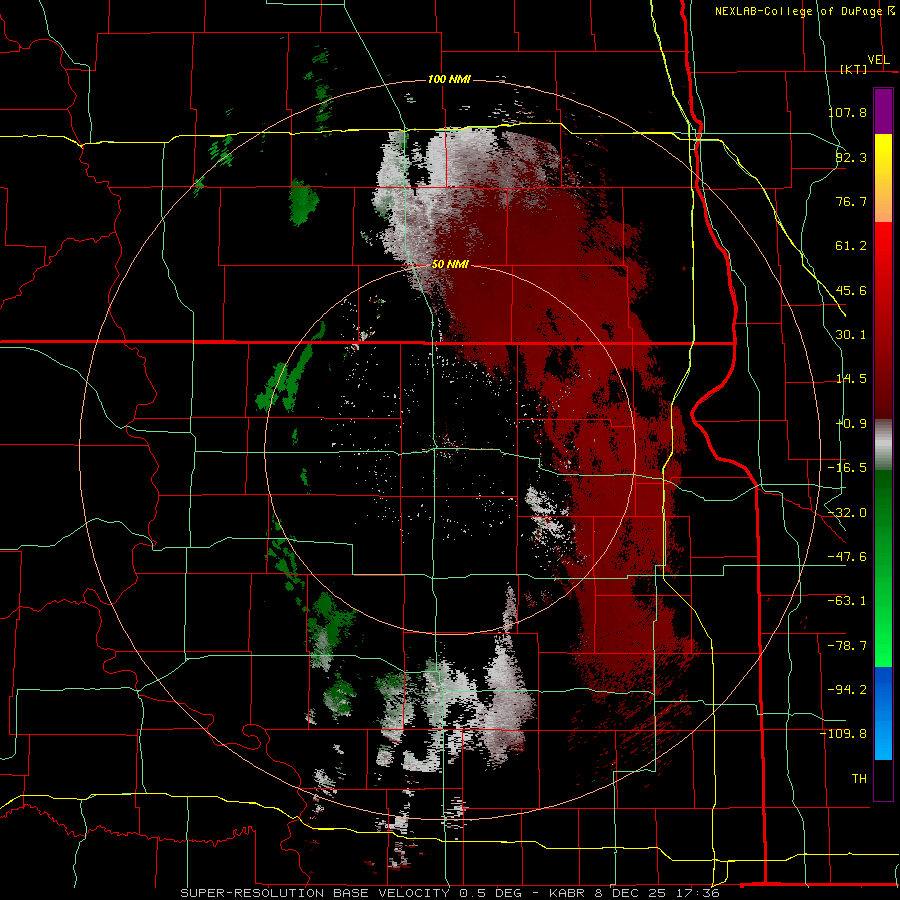
Task: Select the 30.1 scale value
Action: [851, 335]
